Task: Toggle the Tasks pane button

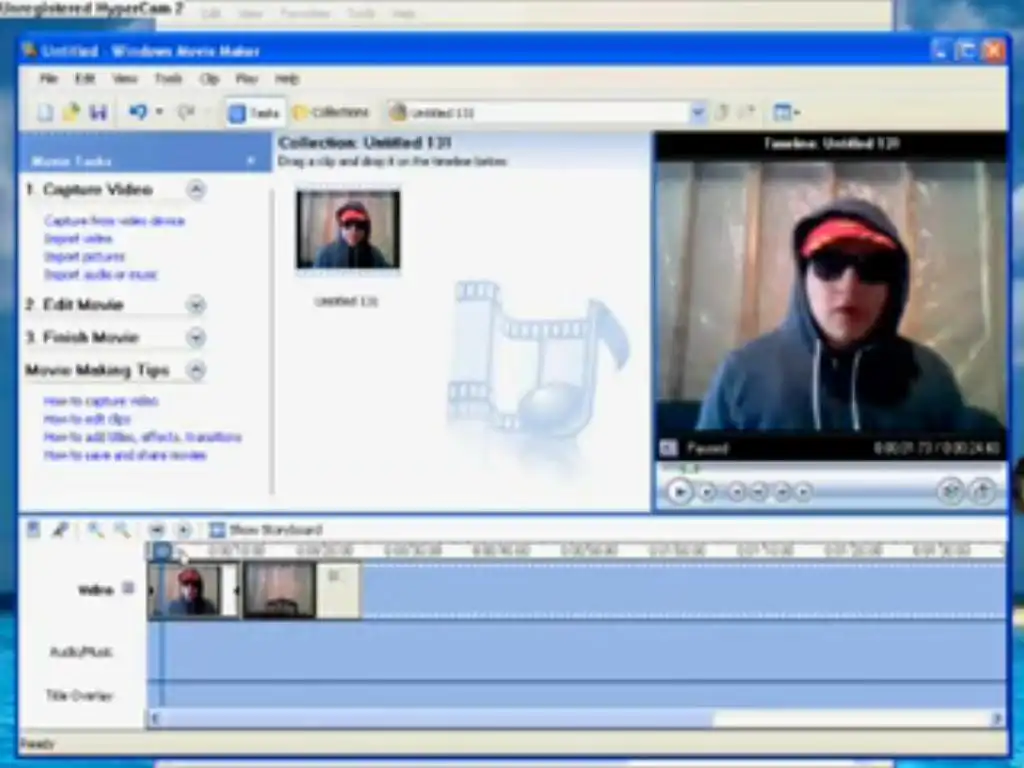Action: coord(255,113)
